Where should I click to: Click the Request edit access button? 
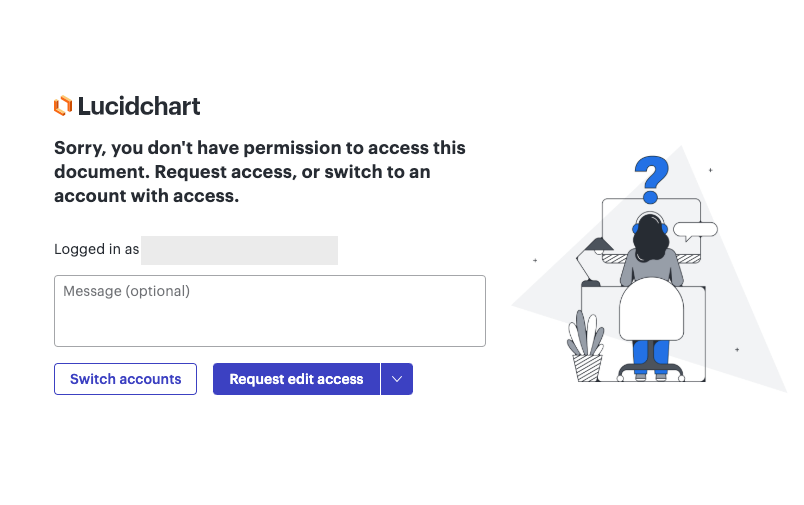[x=296, y=379]
